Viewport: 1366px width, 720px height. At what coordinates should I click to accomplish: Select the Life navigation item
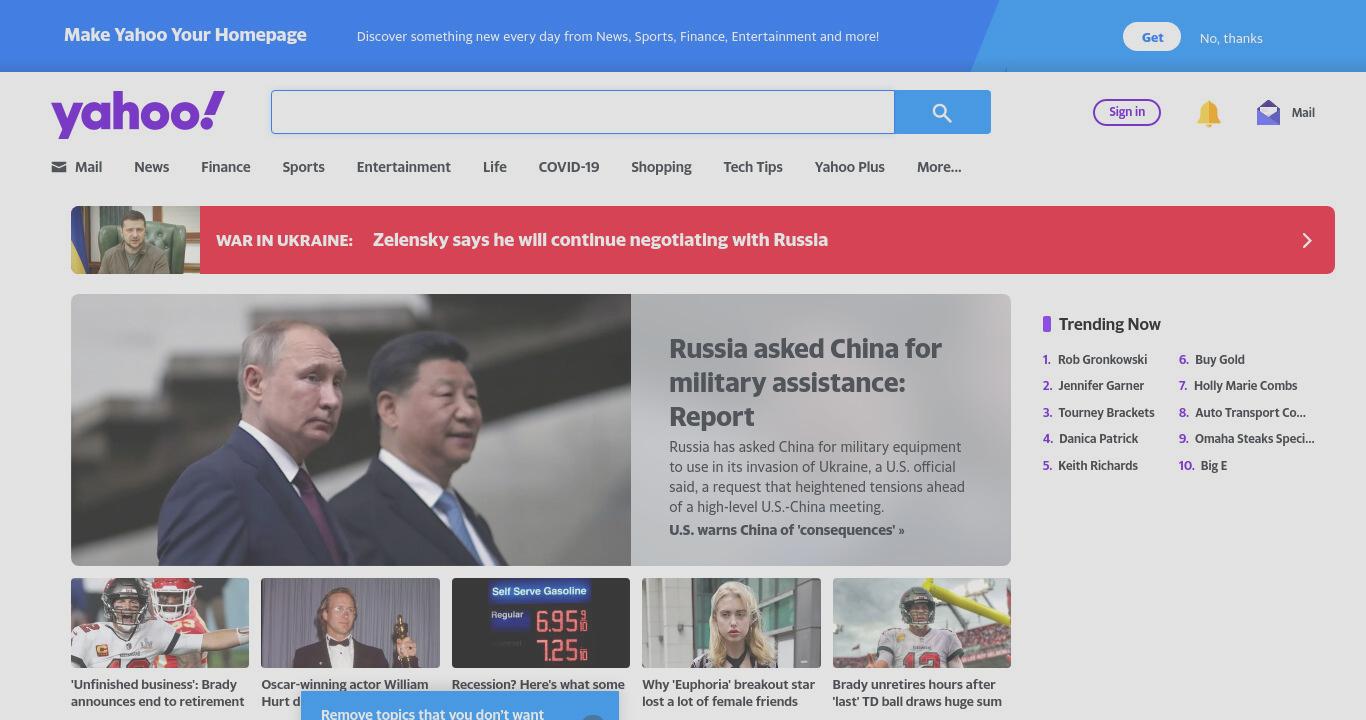tap(495, 167)
